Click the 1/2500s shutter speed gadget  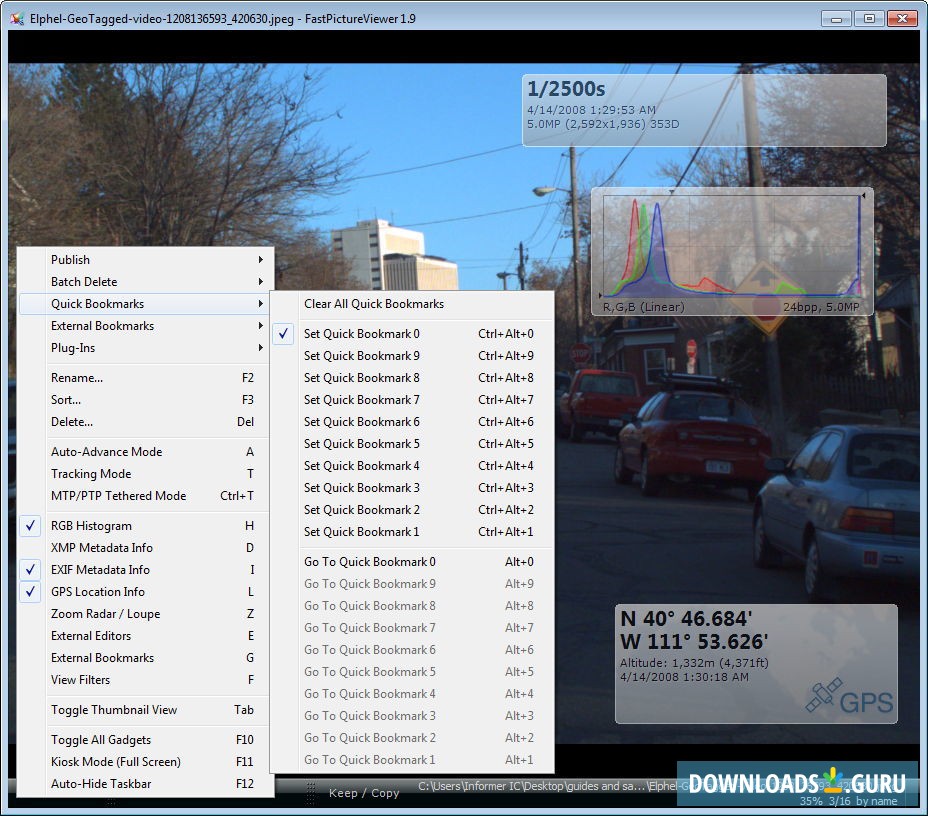pyautogui.click(x=566, y=89)
